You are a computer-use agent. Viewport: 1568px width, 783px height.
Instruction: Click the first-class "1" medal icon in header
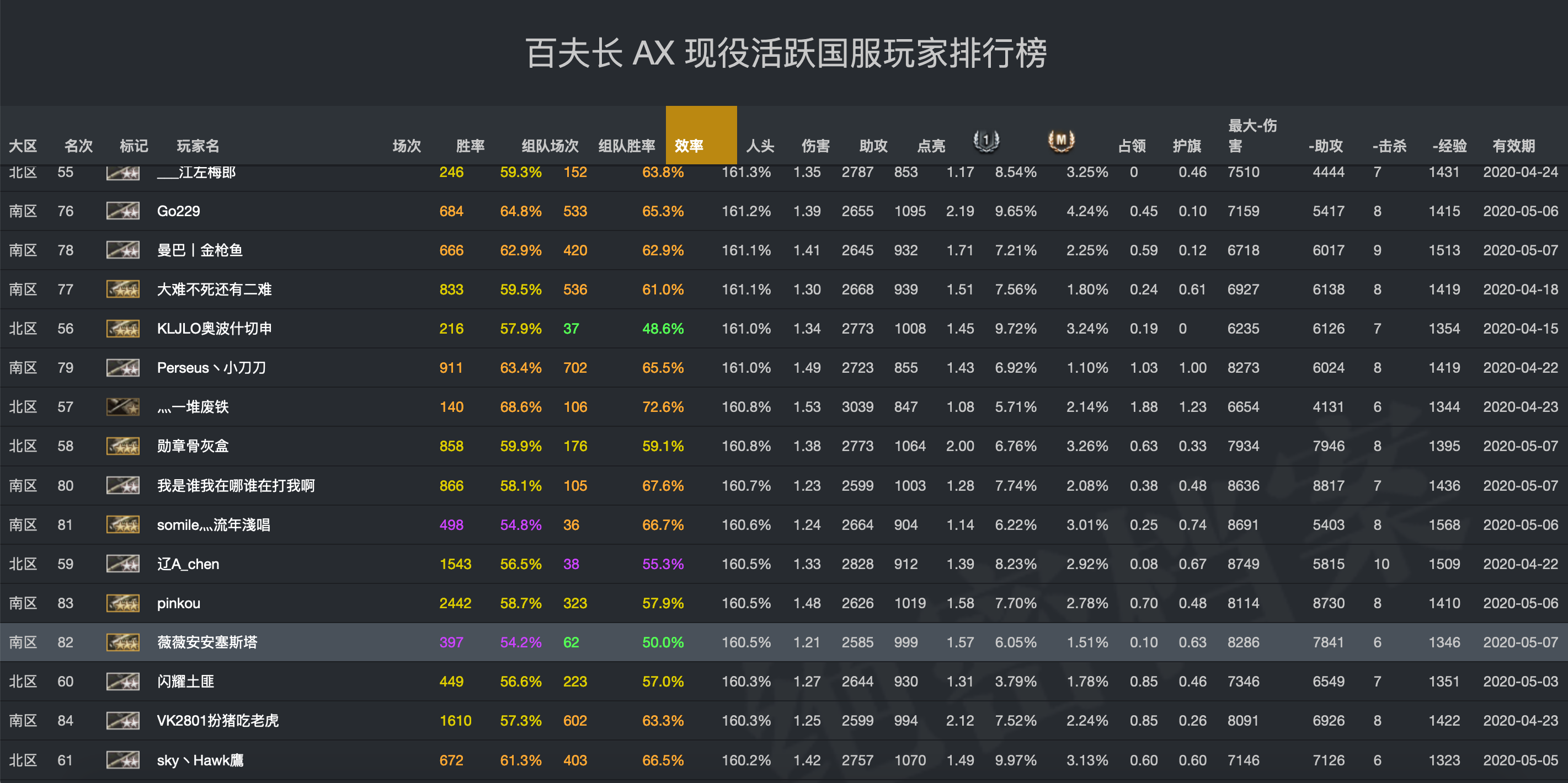tap(986, 141)
